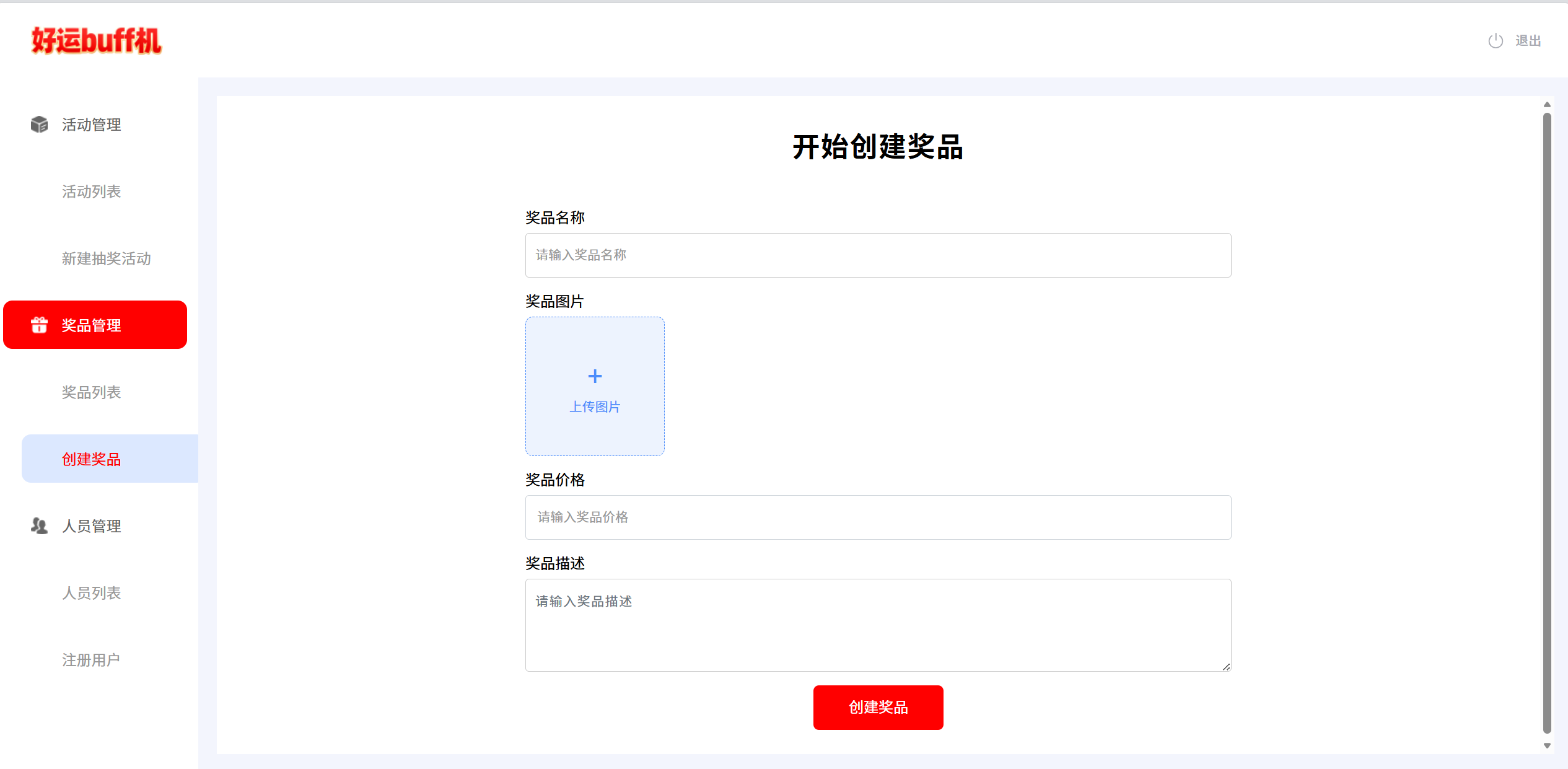Open 注册用户 from sidebar

[90, 660]
